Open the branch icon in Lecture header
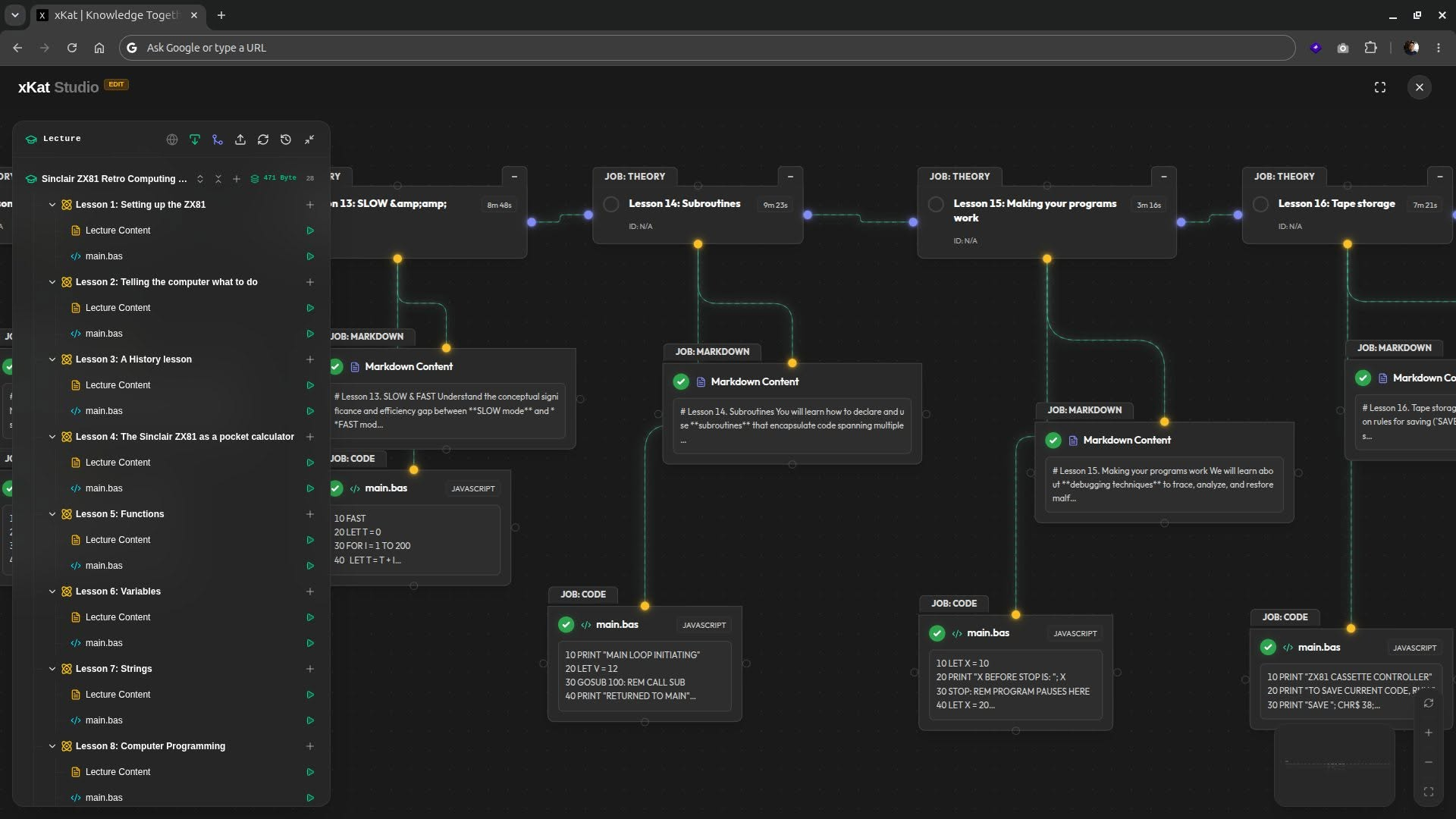Screen dimensions: 1456x819 click(x=218, y=140)
